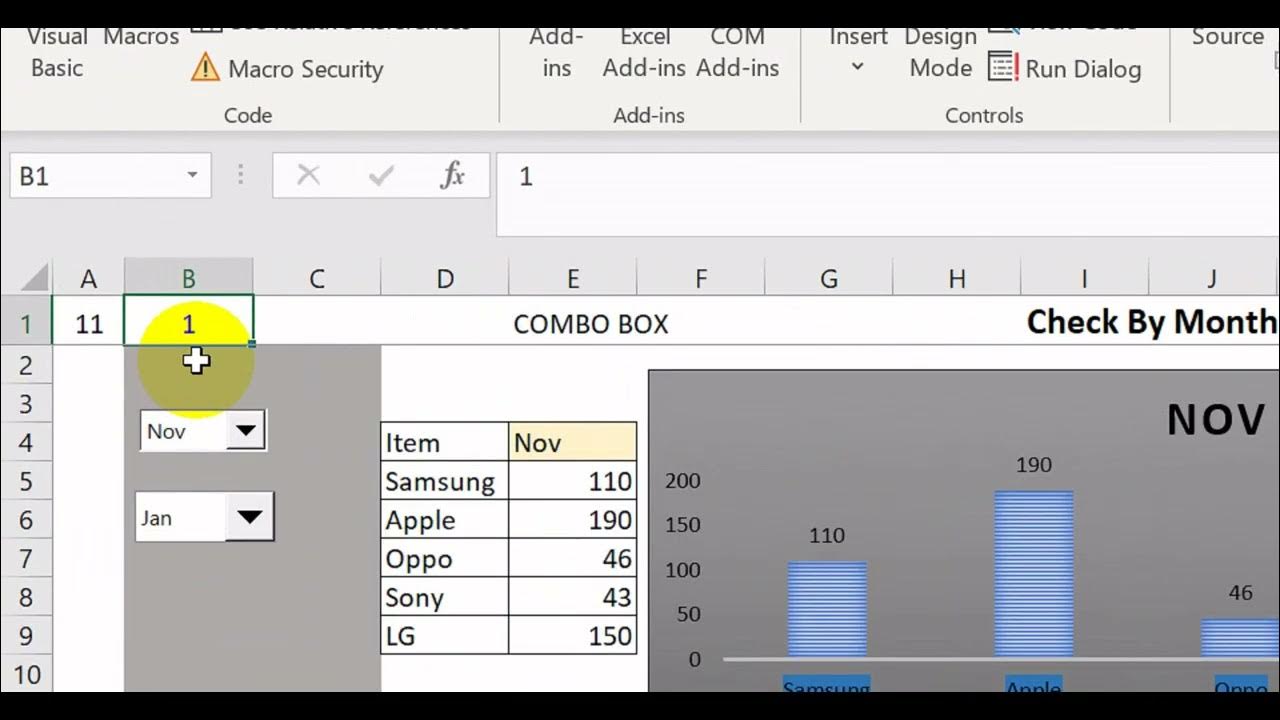Click the Item table header cell
Viewport: 1280px width, 720px height.
[x=445, y=442]
